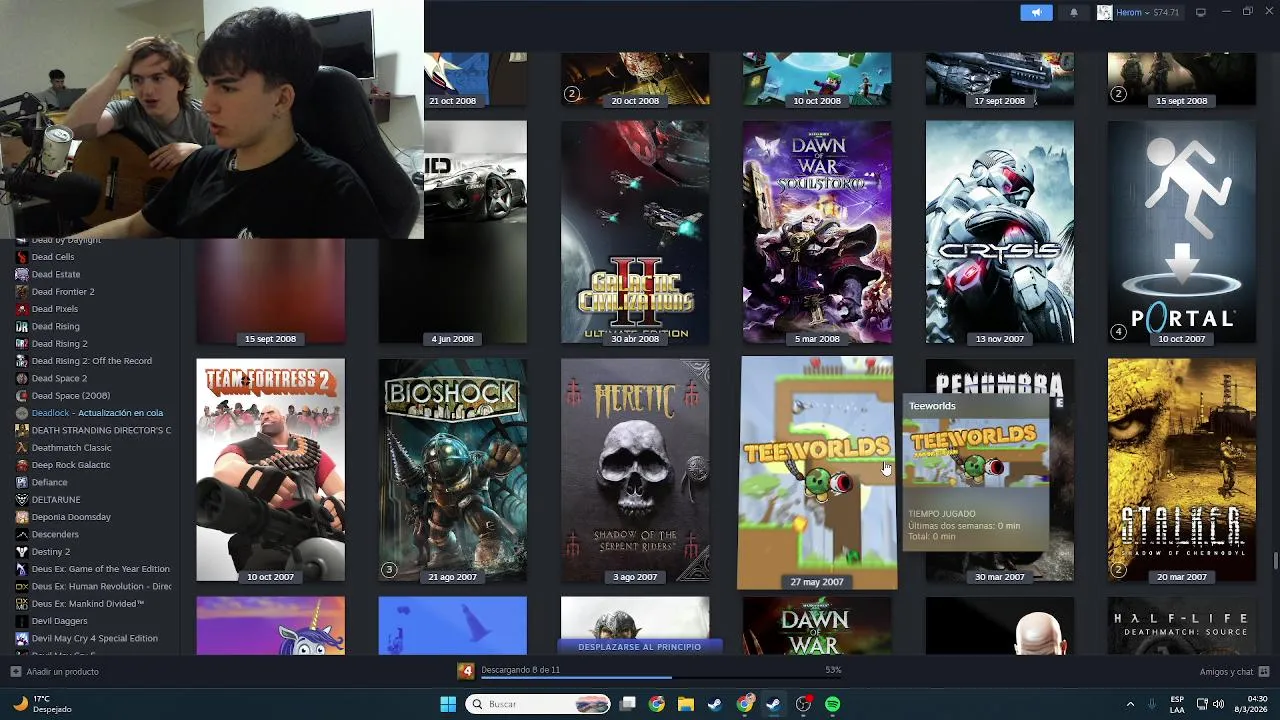The image size is (1280, 720).
Task: Click the Dead Rising 2 game icon
Action: [22, 344]
